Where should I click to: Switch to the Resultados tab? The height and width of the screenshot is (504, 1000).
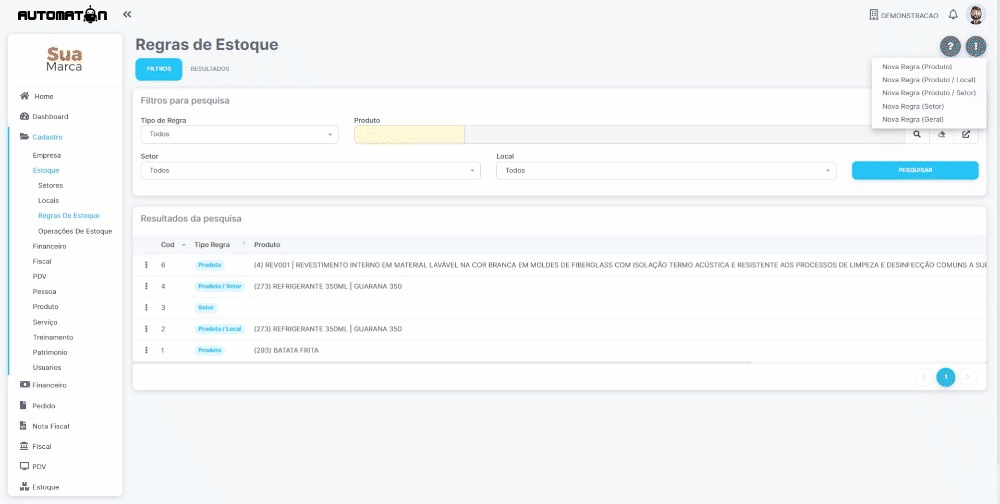[210, 69]
